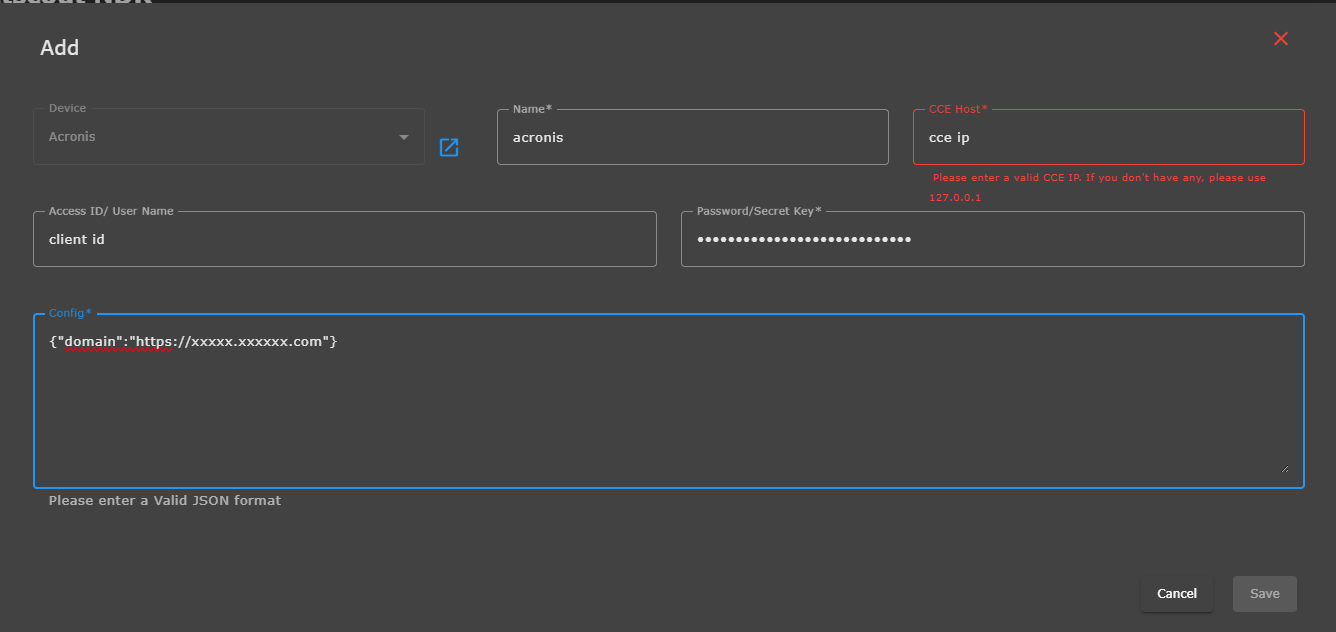1336x632 pixels.
Task: Open the external link icon beside Device
Action: pos(449,148)
